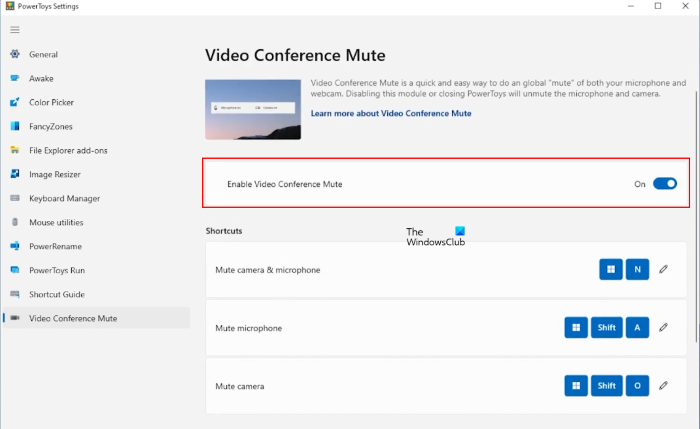Image resolution: width=700 pixels, height=429 pixels.
Task: Edit the Mute camera & microphone shortcut
Action: (x=662, y=270)
